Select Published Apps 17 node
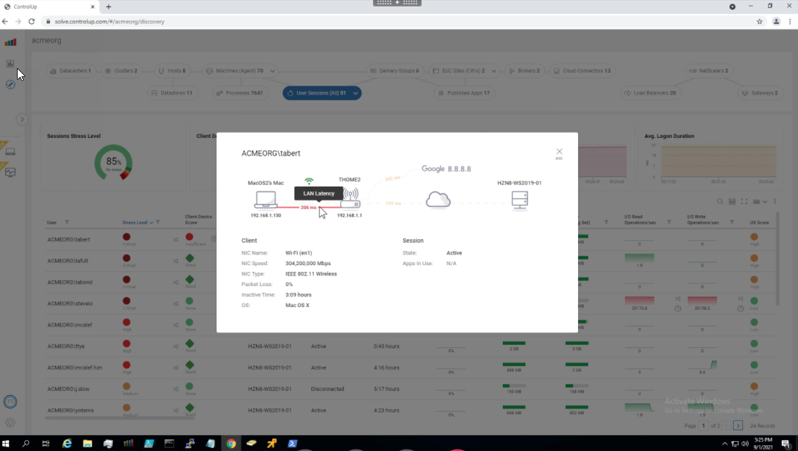The image size is (798, 451). [x=464, y=93]
